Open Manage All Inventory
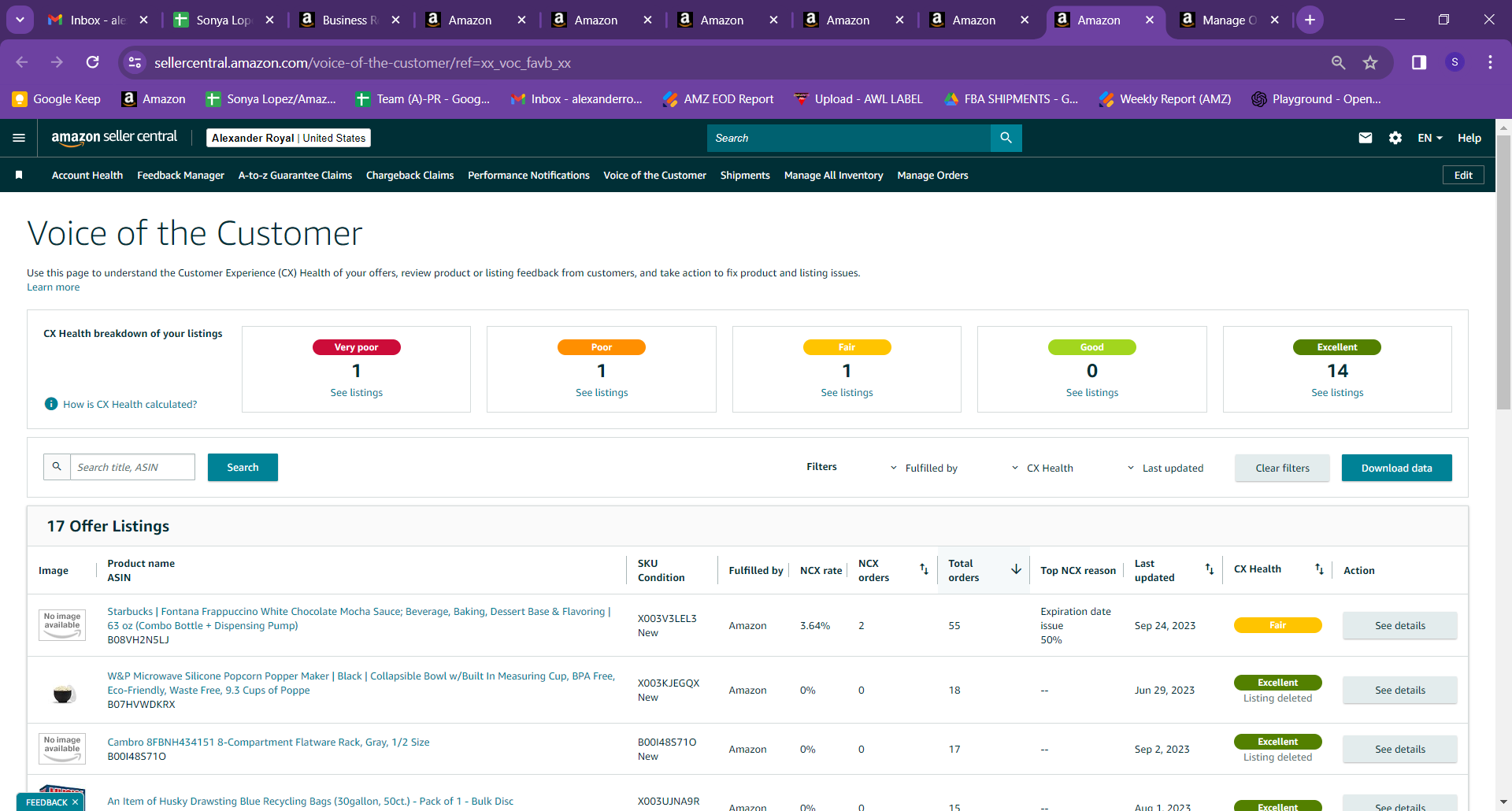This screenshot has width=1512, height=811. click(x=833, y=175)
